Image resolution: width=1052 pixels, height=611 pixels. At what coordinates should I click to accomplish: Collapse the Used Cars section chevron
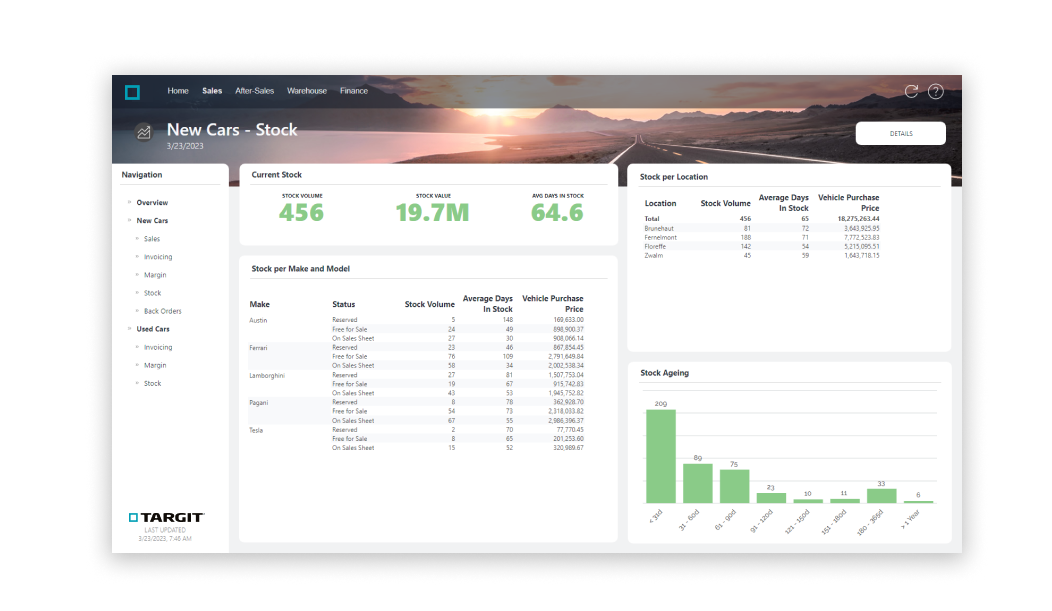pos(130,329)
